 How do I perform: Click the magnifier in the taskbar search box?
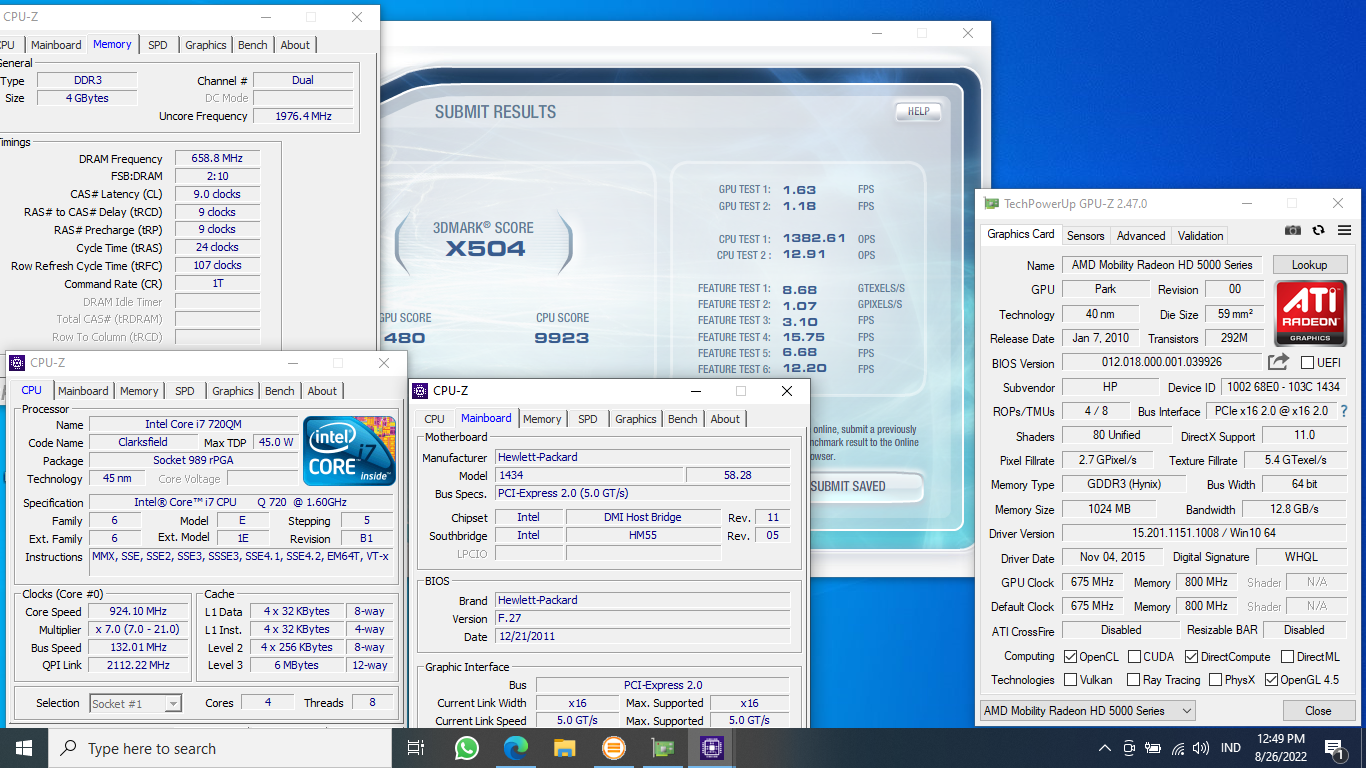69,748
